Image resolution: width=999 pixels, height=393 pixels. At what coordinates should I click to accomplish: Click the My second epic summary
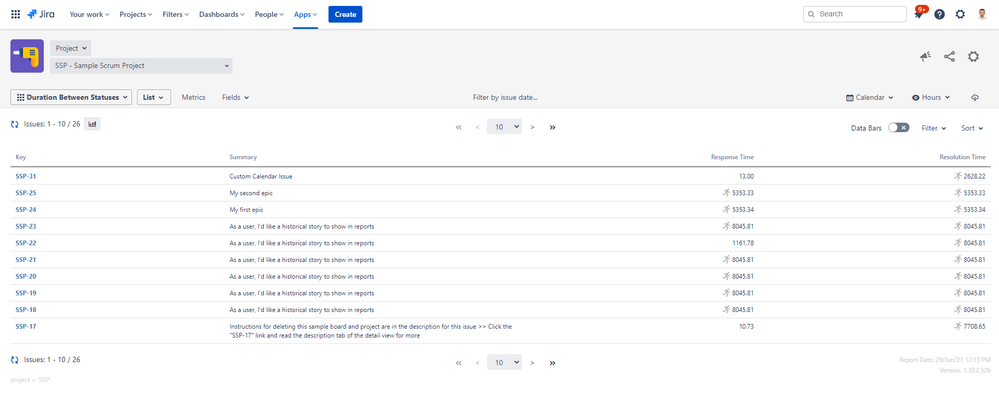251,193
